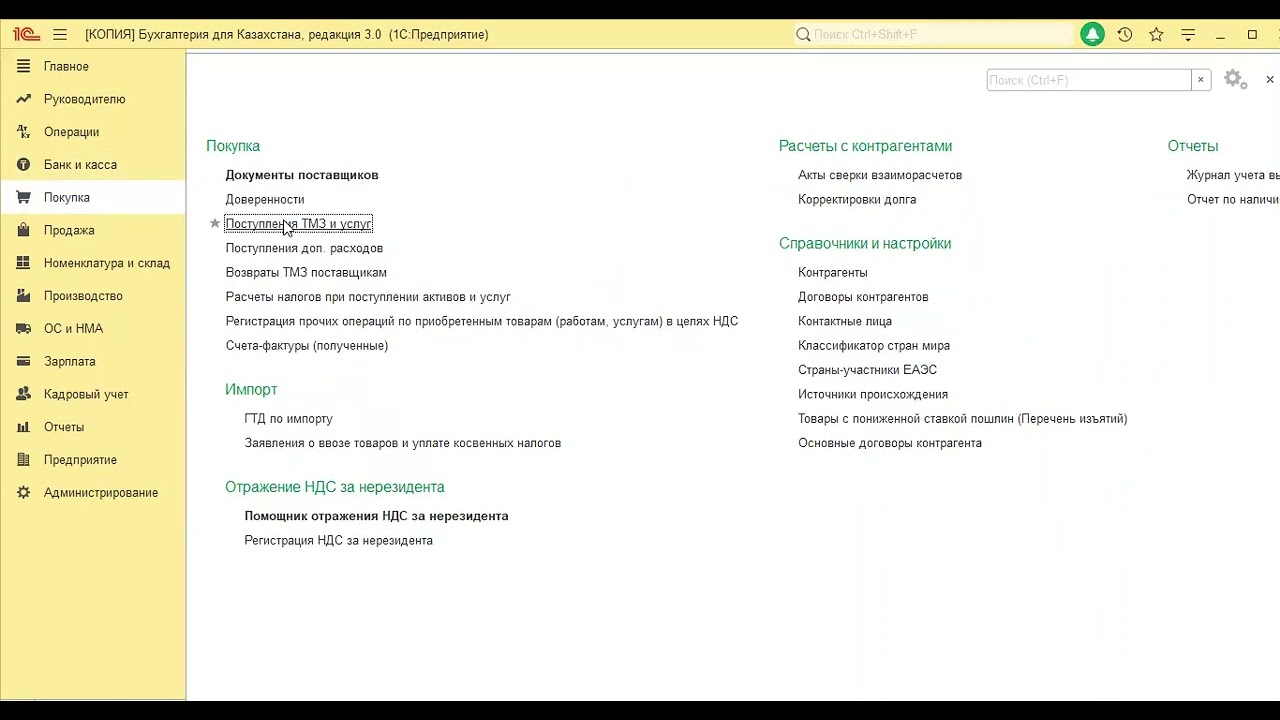Open Руководителю section
The height and width of the screenshot is (720, 1280).
tap(84, 99)
